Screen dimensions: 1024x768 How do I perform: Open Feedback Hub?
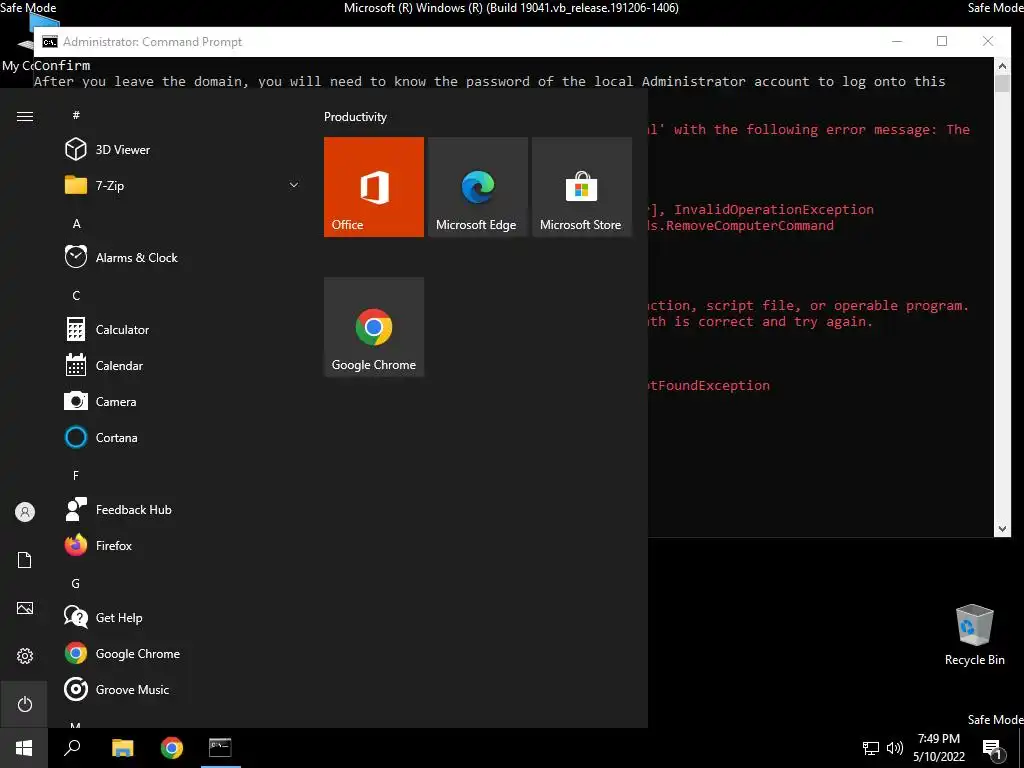pyautogui.click(x=183, y=509)
